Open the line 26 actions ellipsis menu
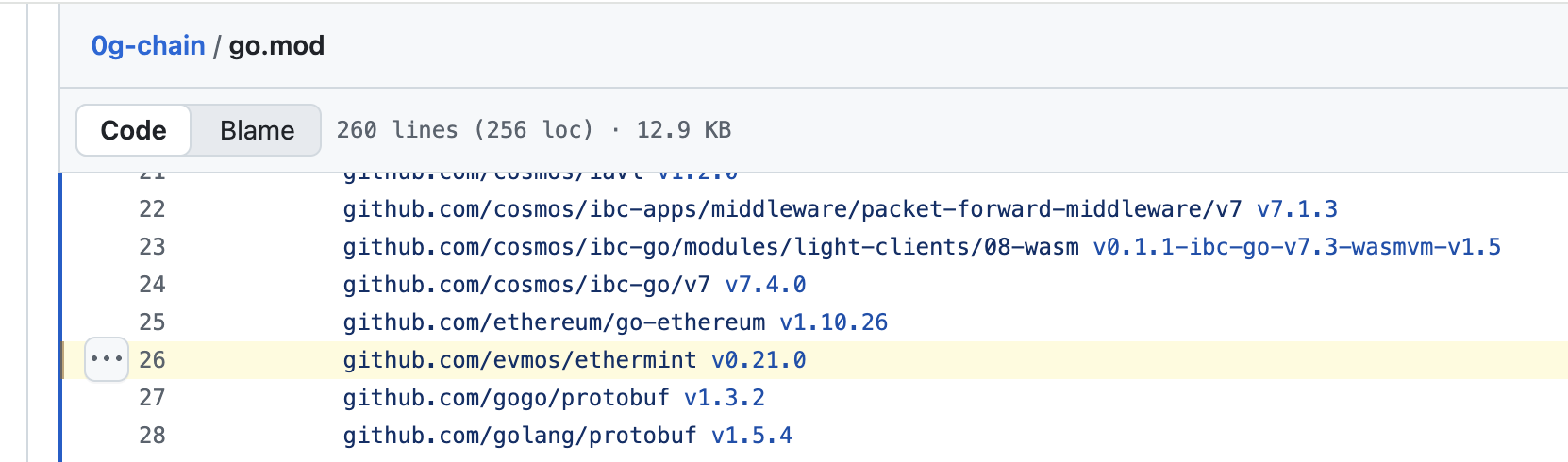Viewport: 1568px width, 462px height. [106, 359]
